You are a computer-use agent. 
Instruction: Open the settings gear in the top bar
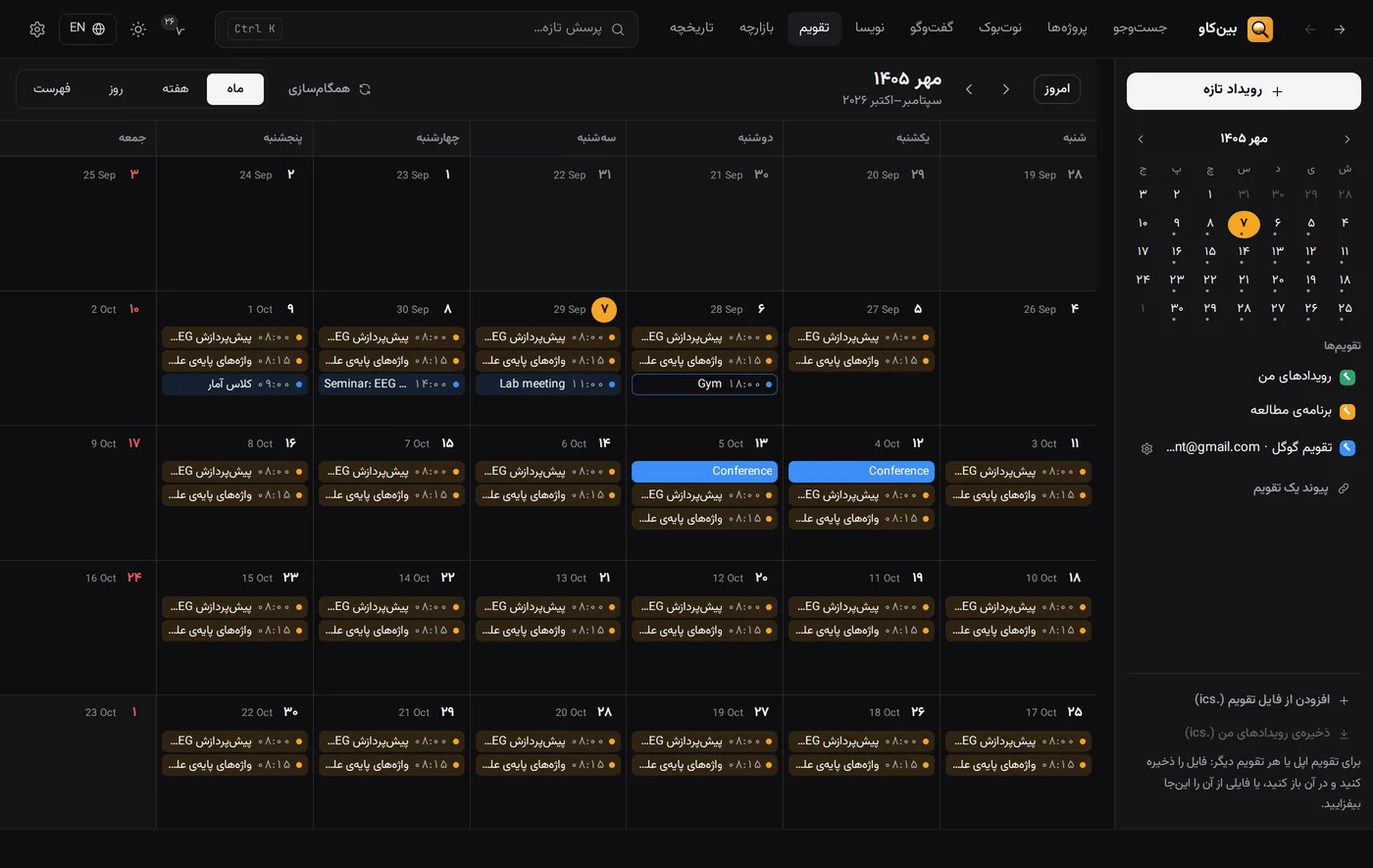(x=37, y=29)
